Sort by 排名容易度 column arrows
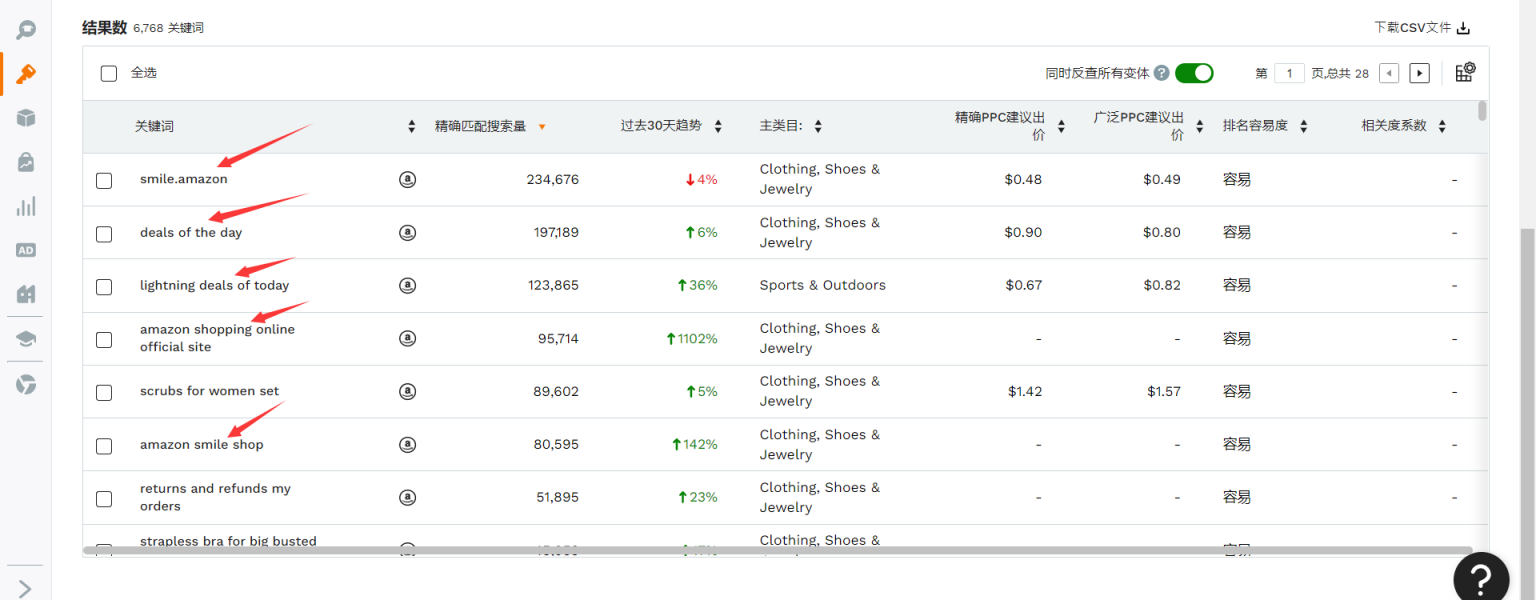The height and width of the screenshot is (600, 1536). 1304,127
